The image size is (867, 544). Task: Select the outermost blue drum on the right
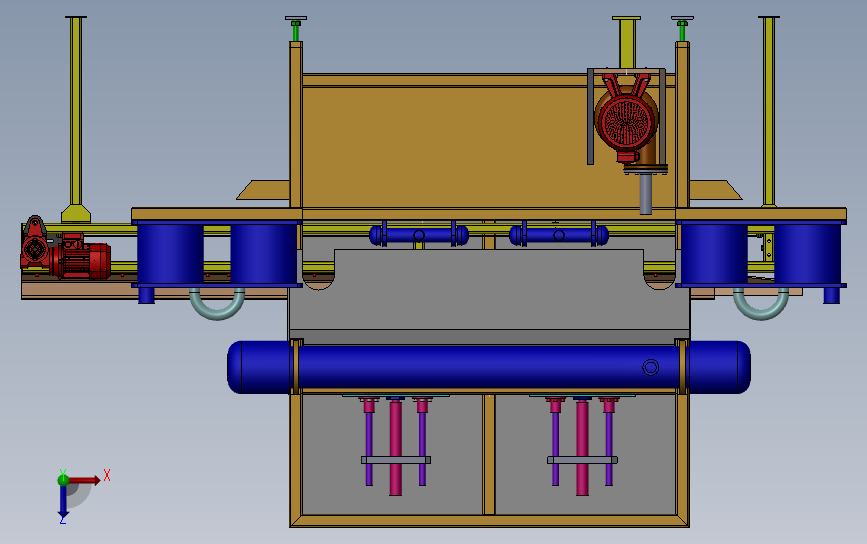(808, 254)
